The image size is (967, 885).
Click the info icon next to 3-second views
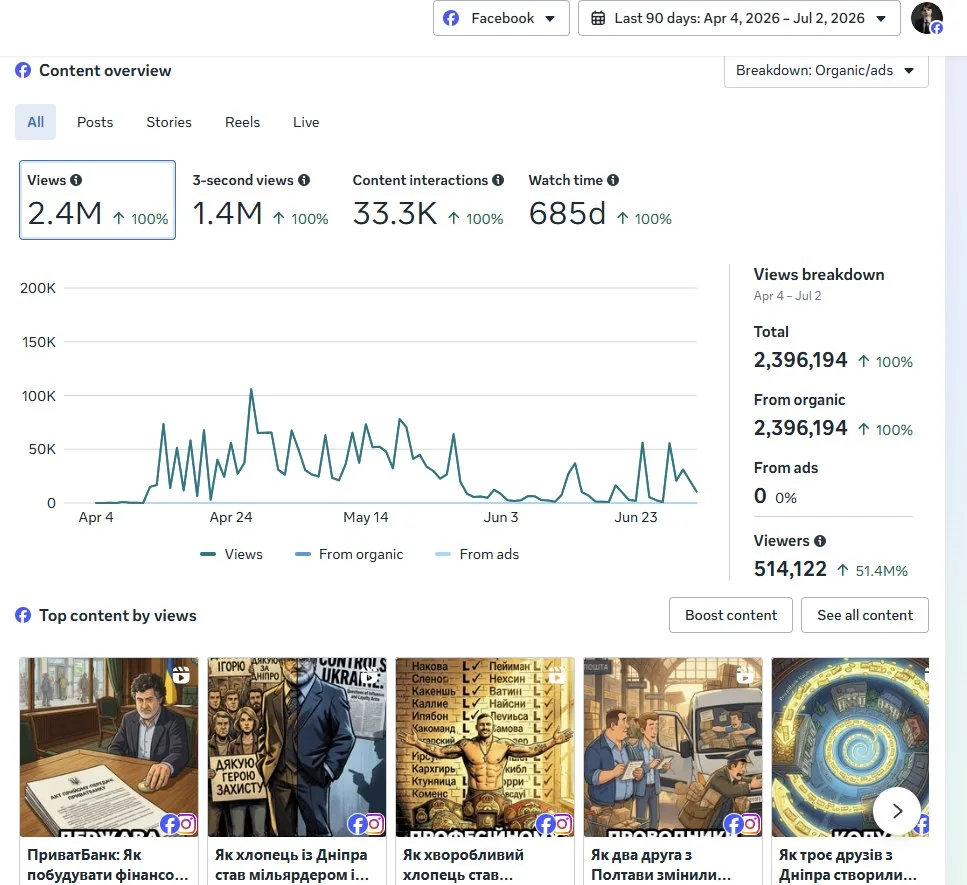click(304, 180)
